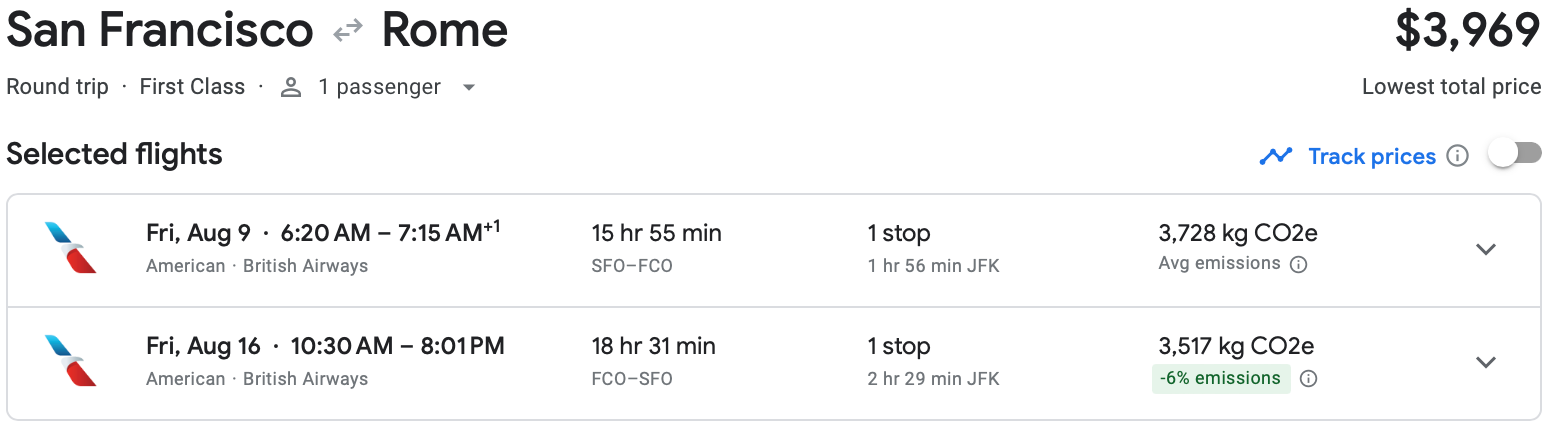The height and width of the screenshot is (434, 1562).
Task: Open the 1 passenger dropdown arrow
Action: (468, 88)
